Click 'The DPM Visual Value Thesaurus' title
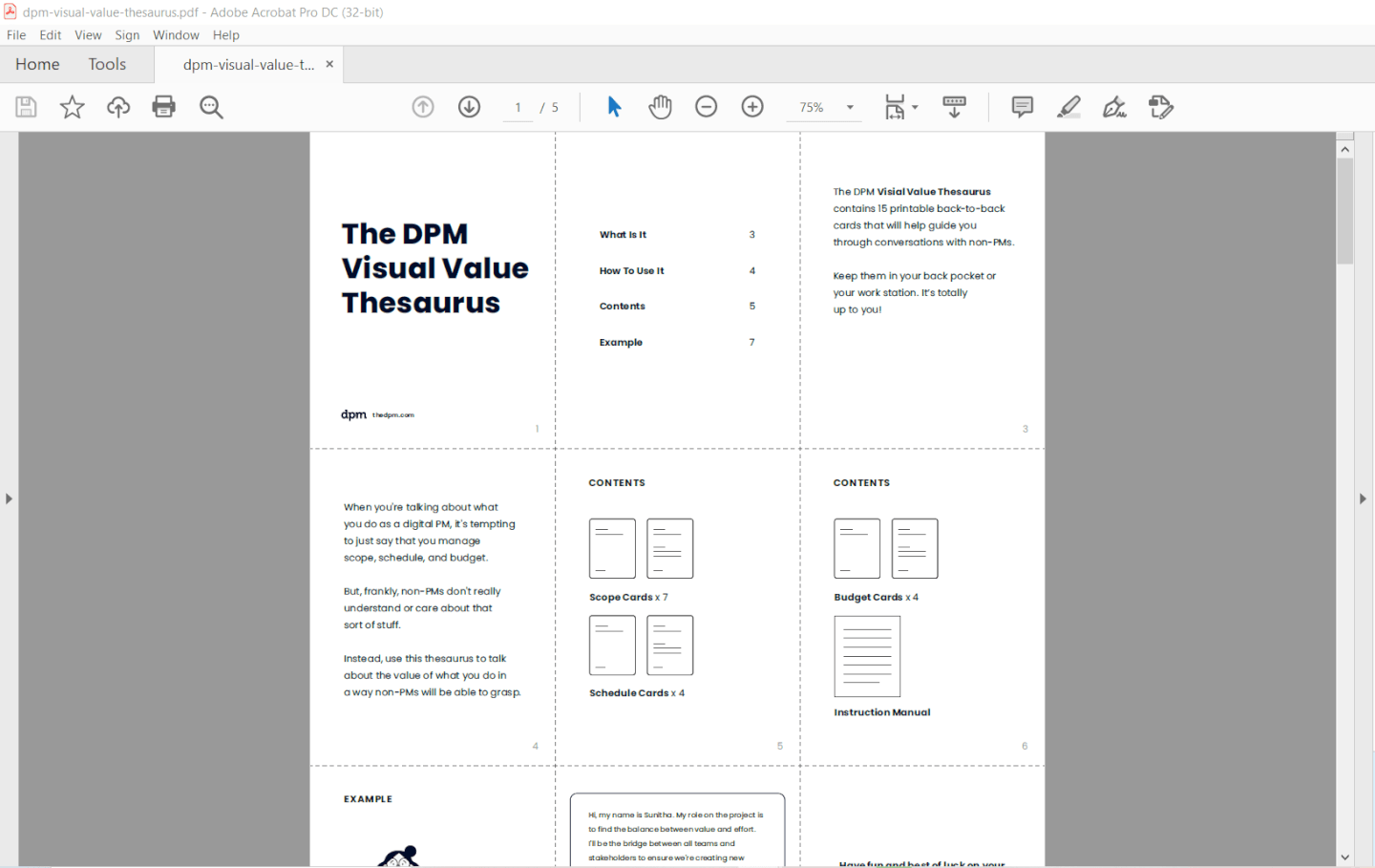Image resolution: width=1375 pixels, height=868 pixels. pos(434,268)
